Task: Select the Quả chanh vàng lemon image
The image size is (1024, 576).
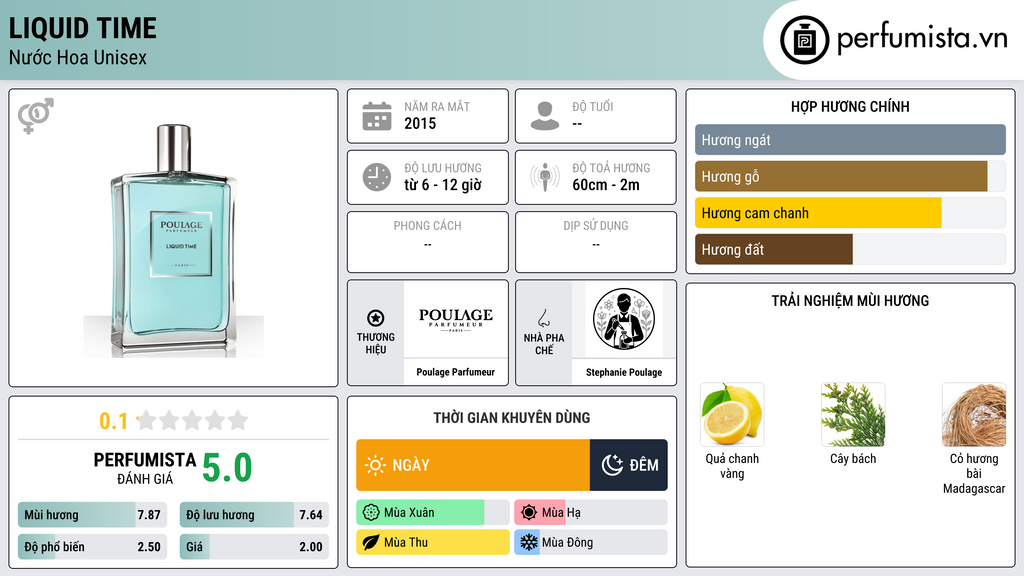Action: (732, 415)
